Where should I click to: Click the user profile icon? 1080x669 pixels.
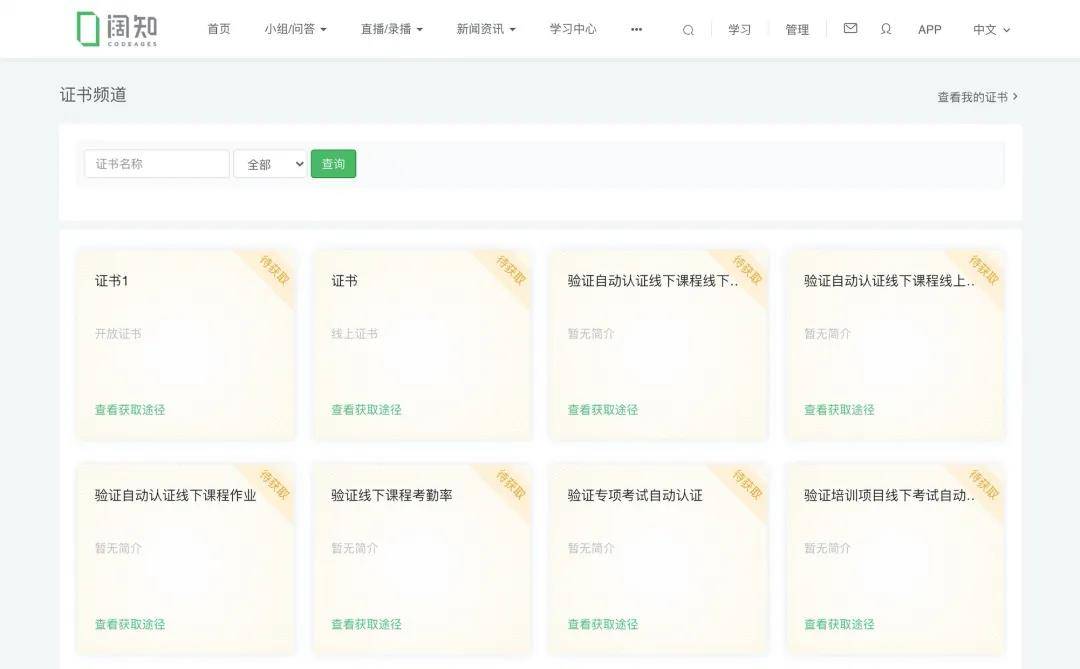pos(886,29)
